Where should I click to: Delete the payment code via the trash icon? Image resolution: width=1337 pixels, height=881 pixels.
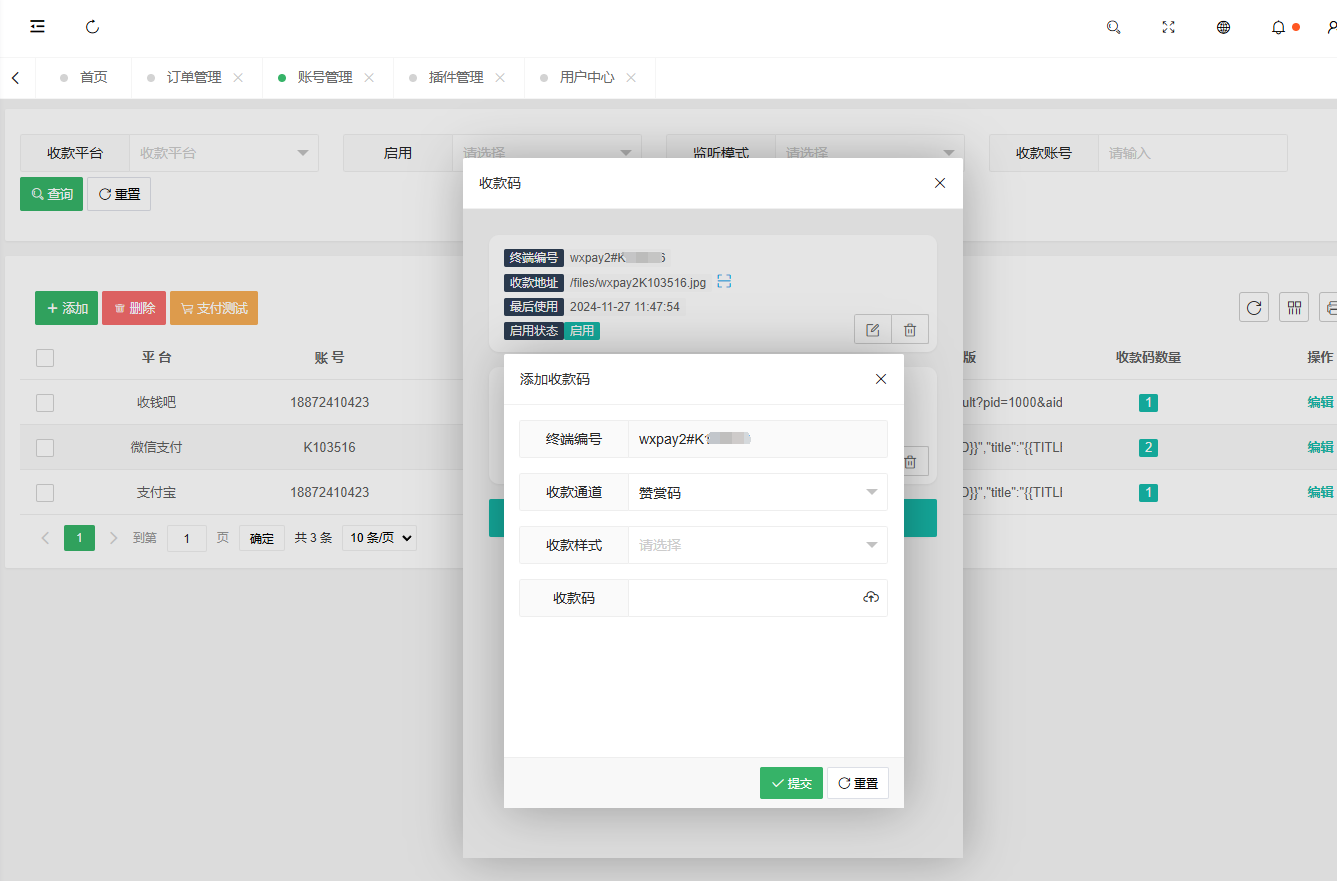910,328
